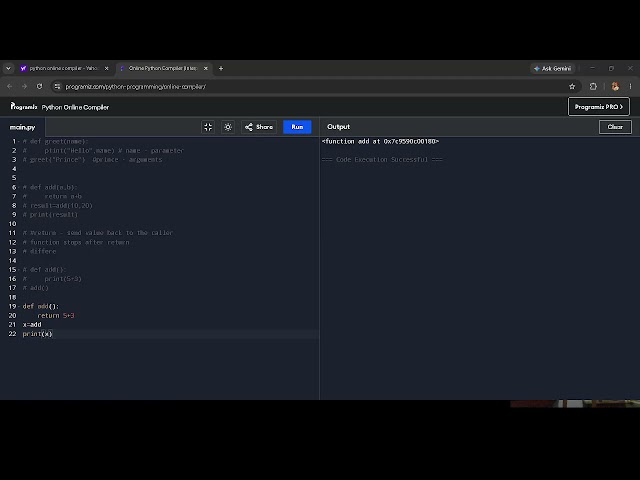Close the Yahoo search tab

coord(107,68)
